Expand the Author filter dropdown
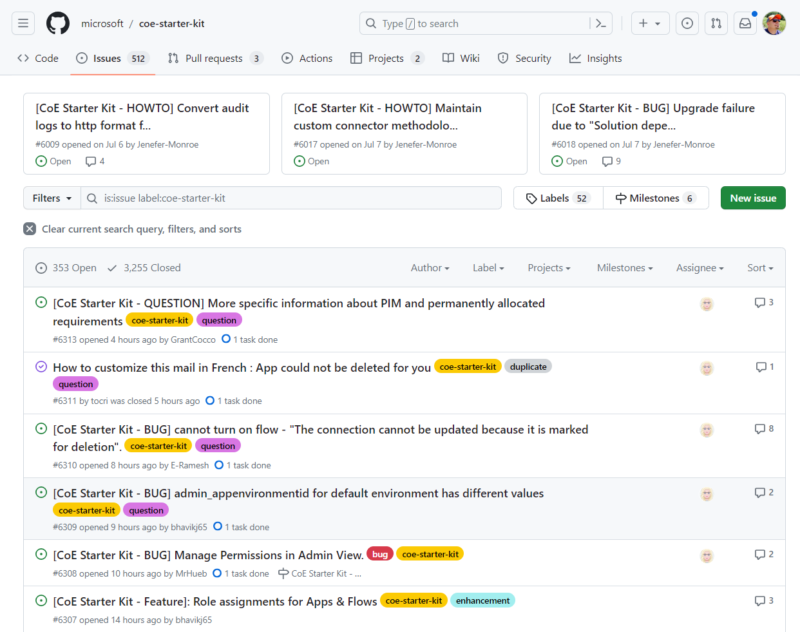The image size is (800, 632). point(430,268)
